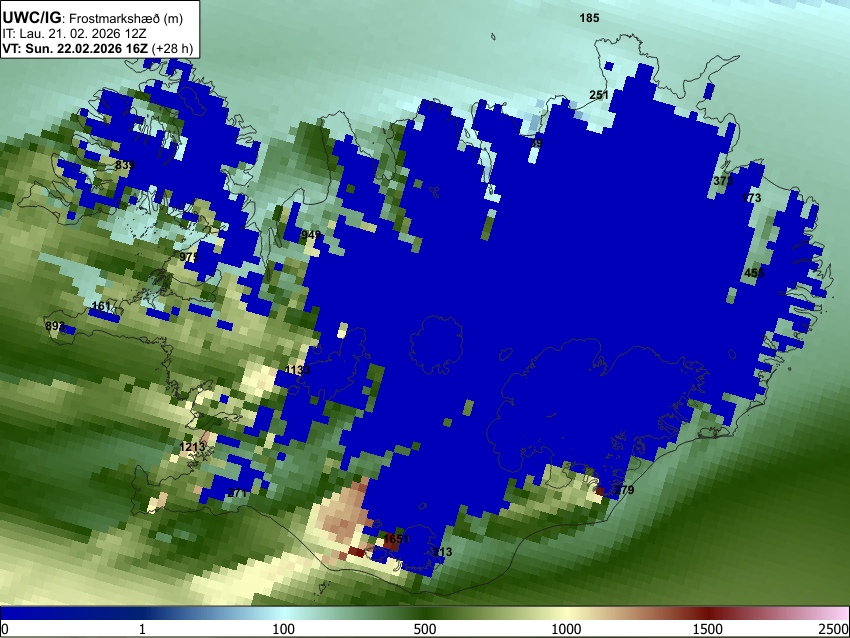The image size is (850, 638).
Task: Click the 'Frostmarkshæð (m)' title text
Action: click(126, 18)
